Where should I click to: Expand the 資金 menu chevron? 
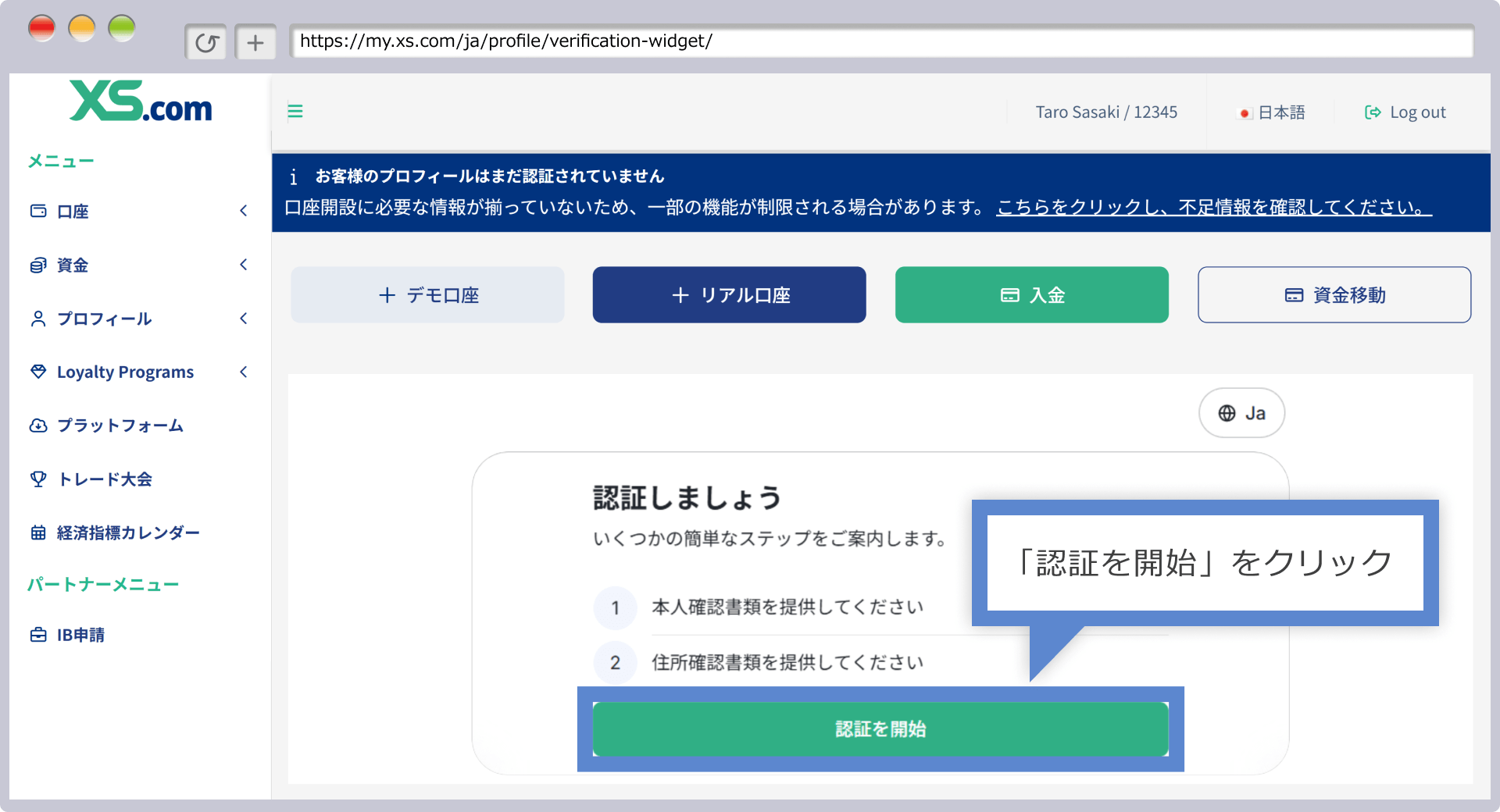tap(244, 265)
